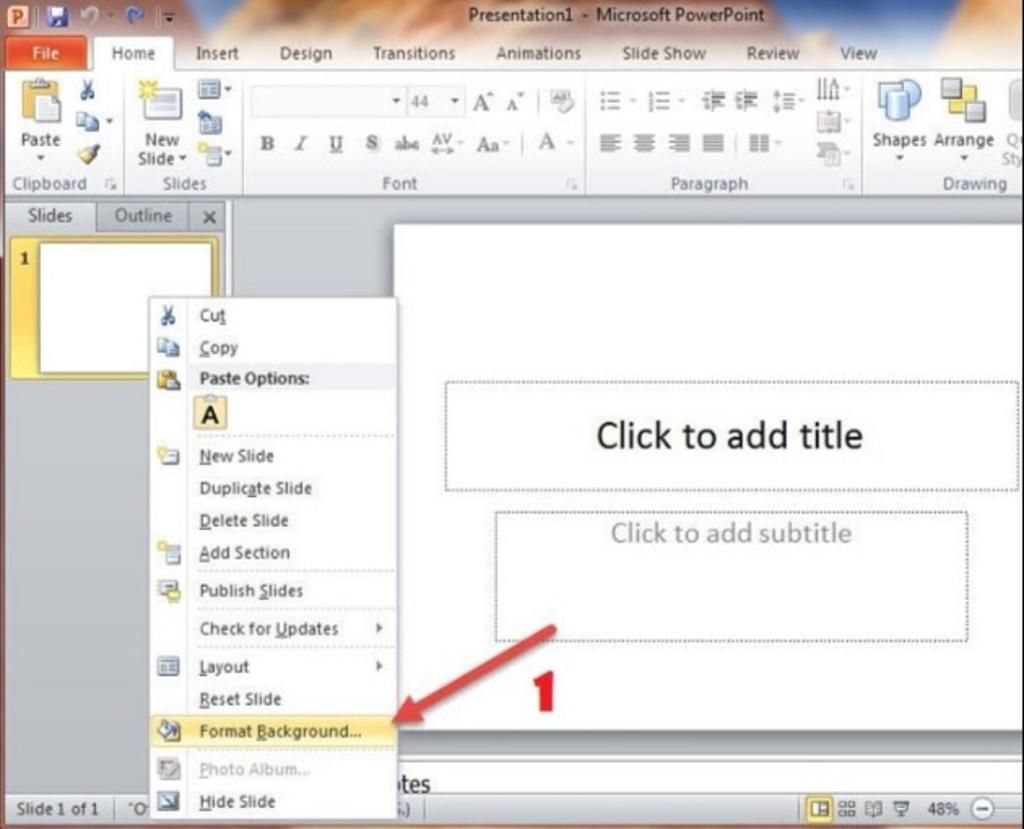Screen dimensions: 1024x829
Task: Click the Undo arrow in title bar
Action: (x=89, y=15)
